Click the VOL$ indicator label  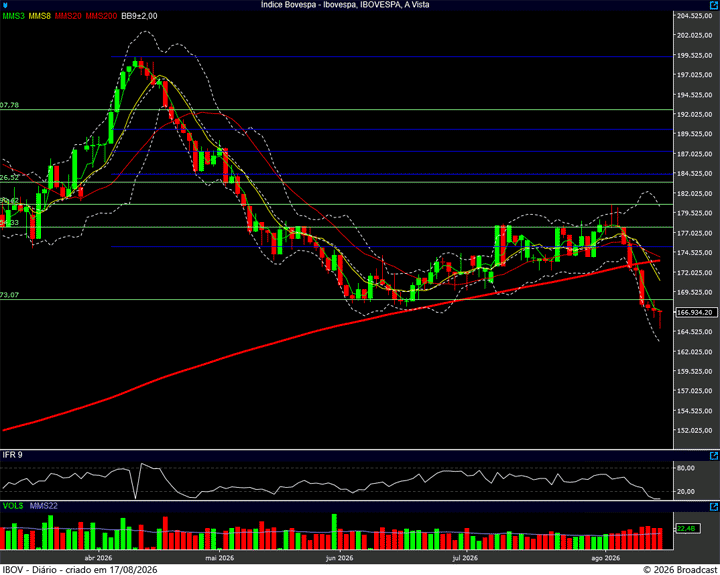click(x=13, y=506)
